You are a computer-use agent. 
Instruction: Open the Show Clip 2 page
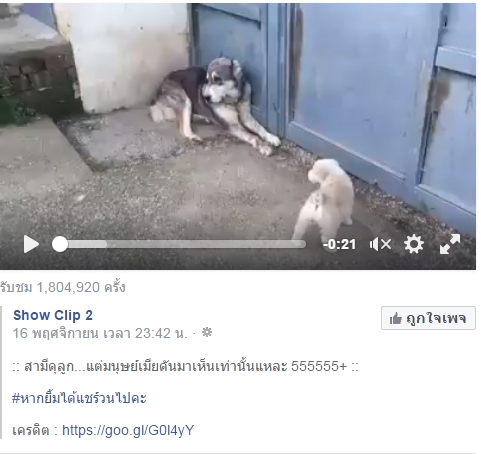[x=53, y=315]
